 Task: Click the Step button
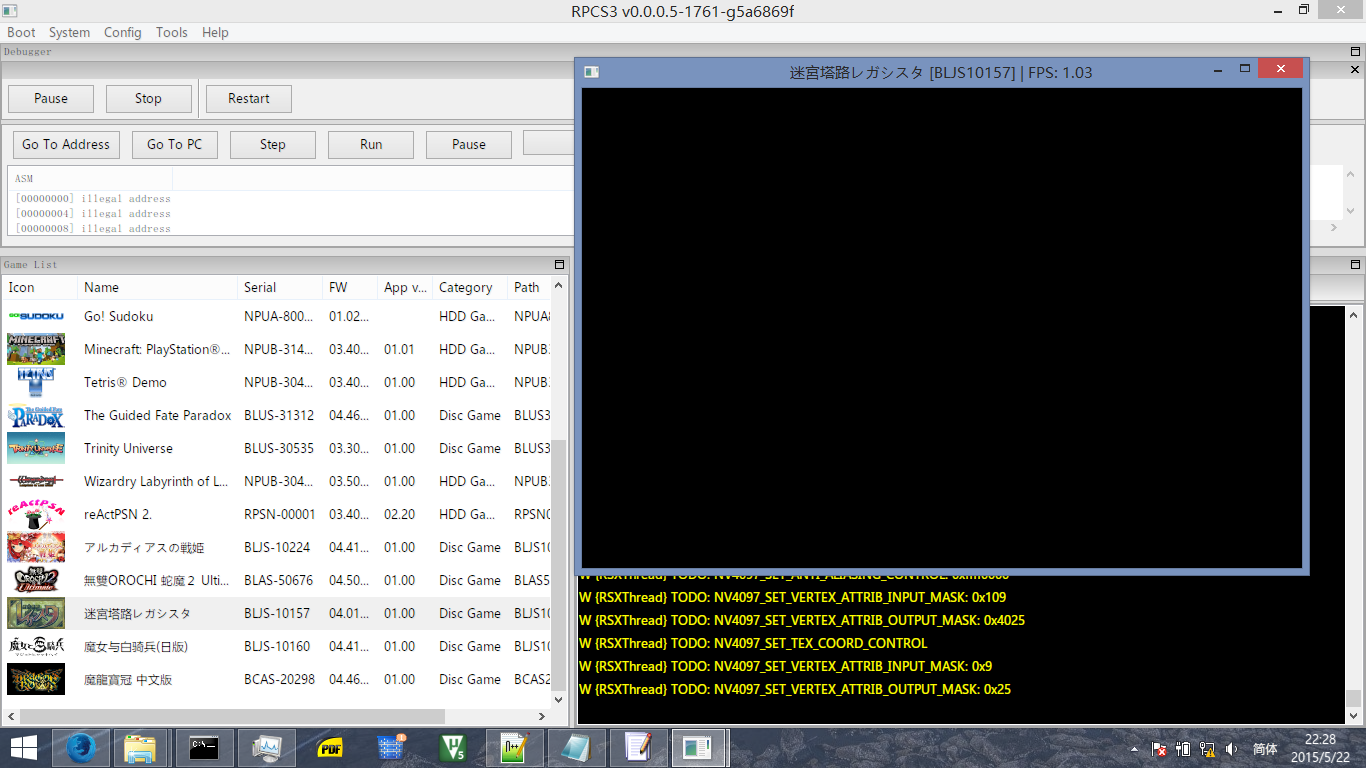(273, 144)
